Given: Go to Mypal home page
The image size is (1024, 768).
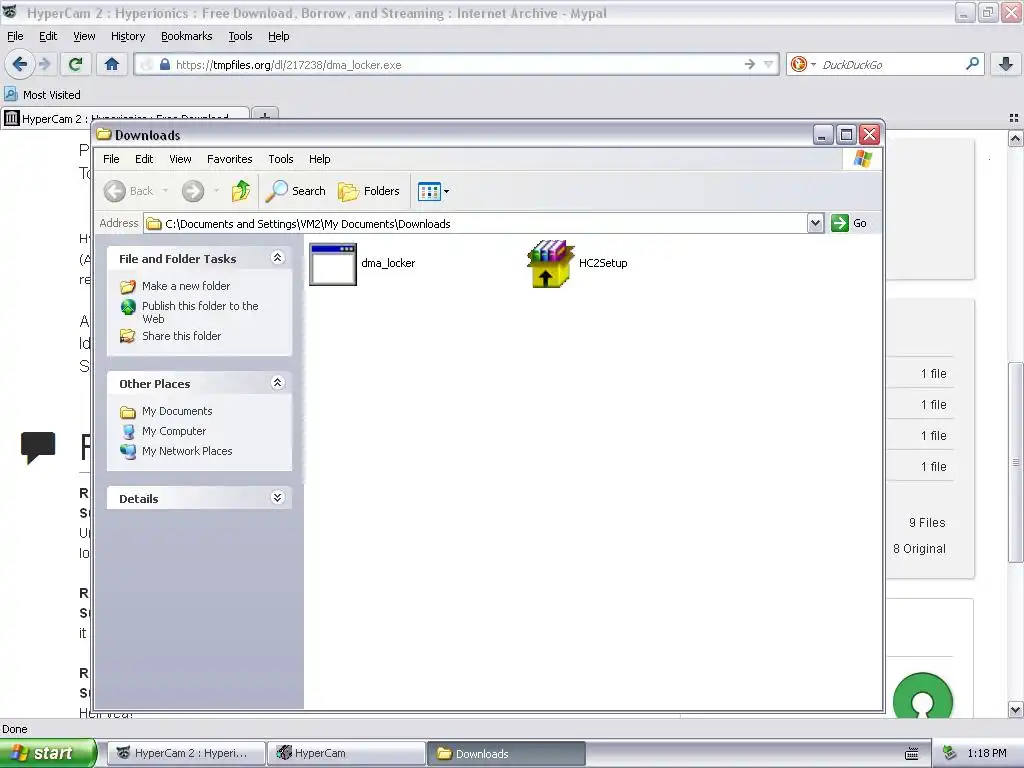Looking at the screenshot, I should [x=112, y=64].
